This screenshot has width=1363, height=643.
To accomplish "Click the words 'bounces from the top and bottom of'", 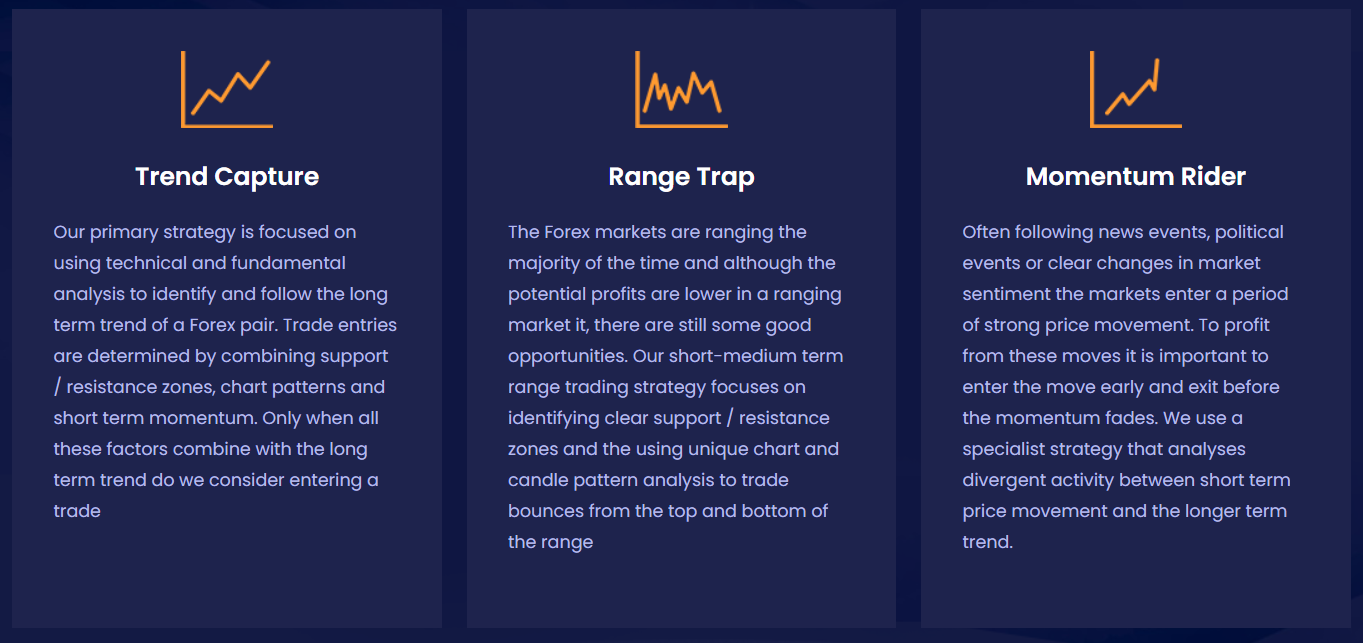I will [x=668, y=511].
